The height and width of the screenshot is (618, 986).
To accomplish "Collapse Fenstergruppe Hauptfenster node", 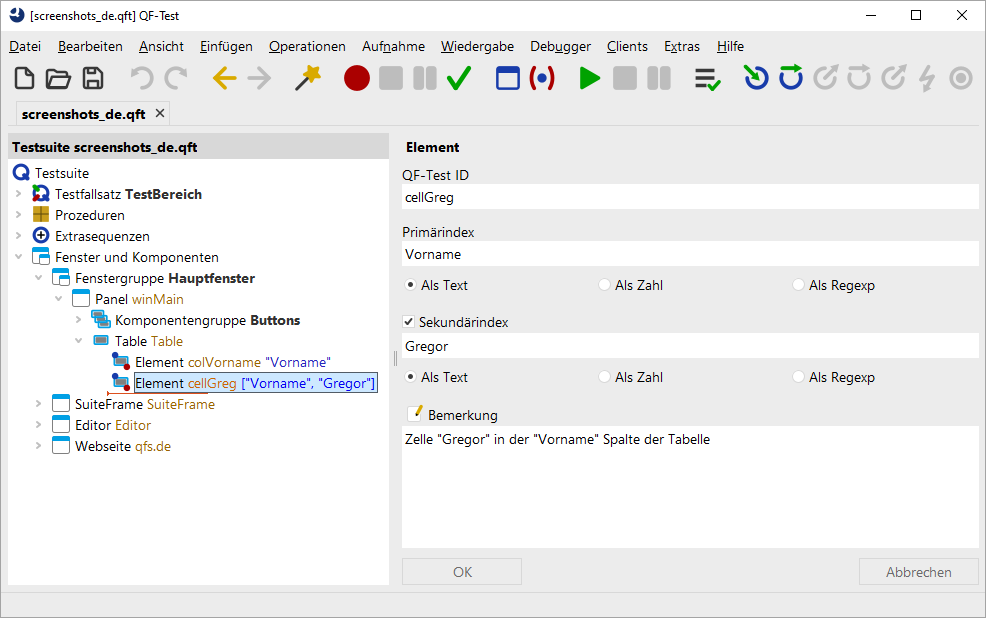I will [x=38, y=278].
